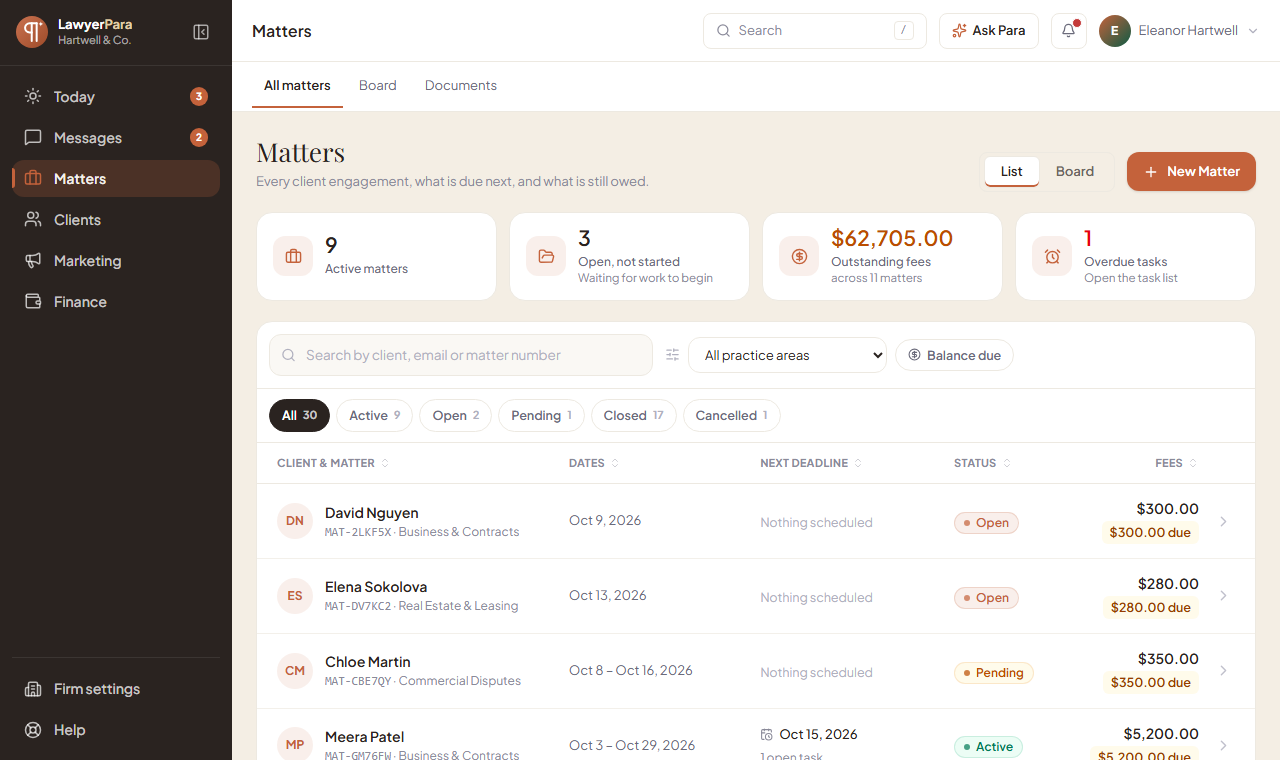Click the Overdue tasks alarm icon
The width and height of the screenshot is (1280, 760).
pos(1052,256)
